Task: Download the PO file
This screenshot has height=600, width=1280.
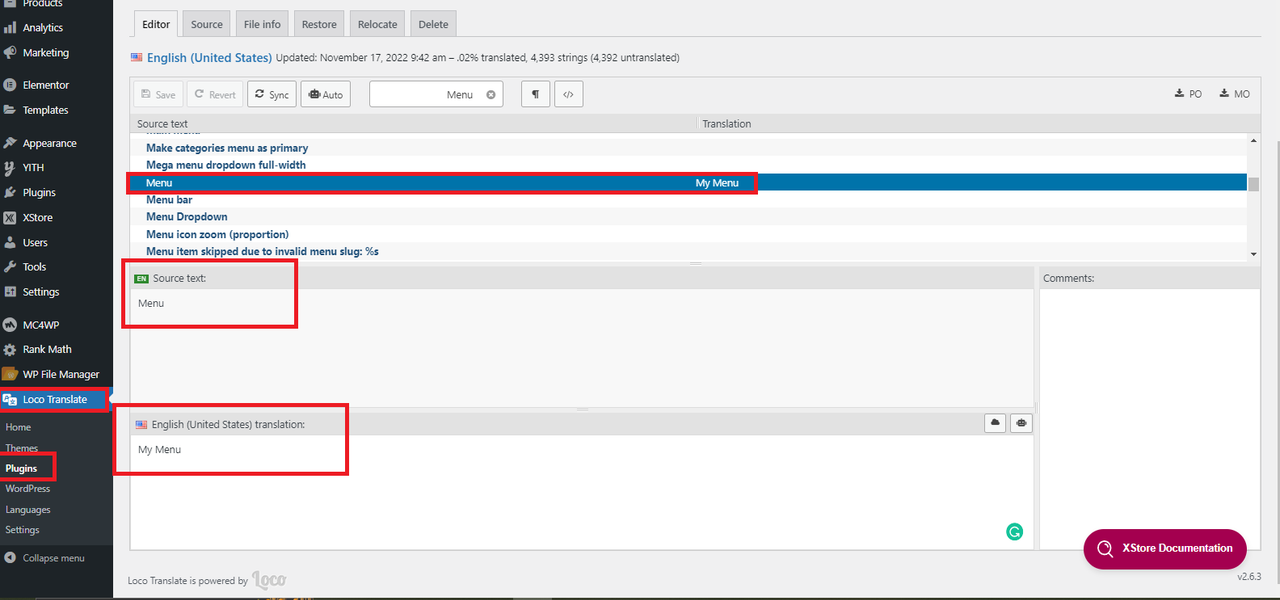Action: (1188, 94)
